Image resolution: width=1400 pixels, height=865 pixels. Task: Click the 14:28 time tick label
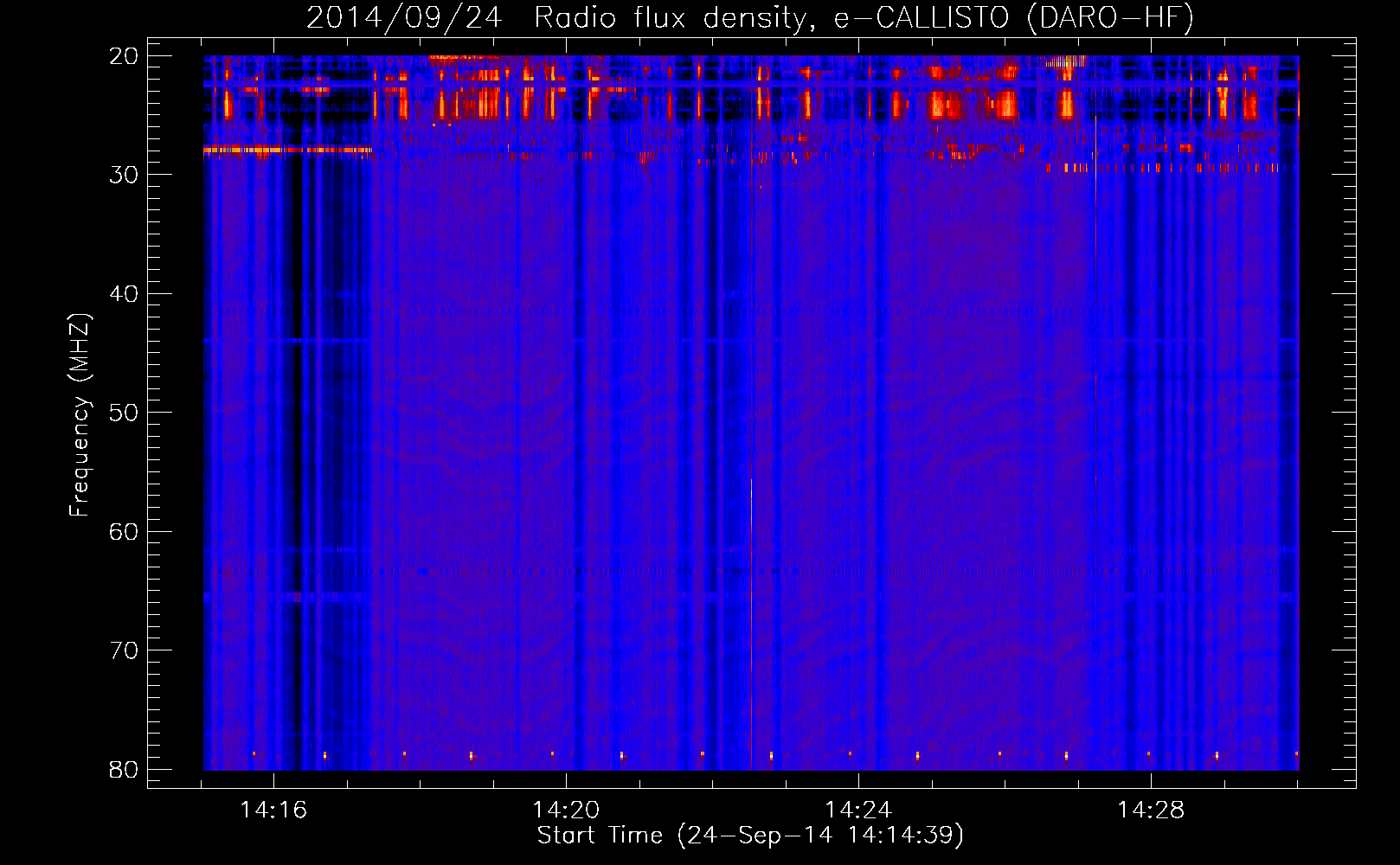pos(1151,810)
